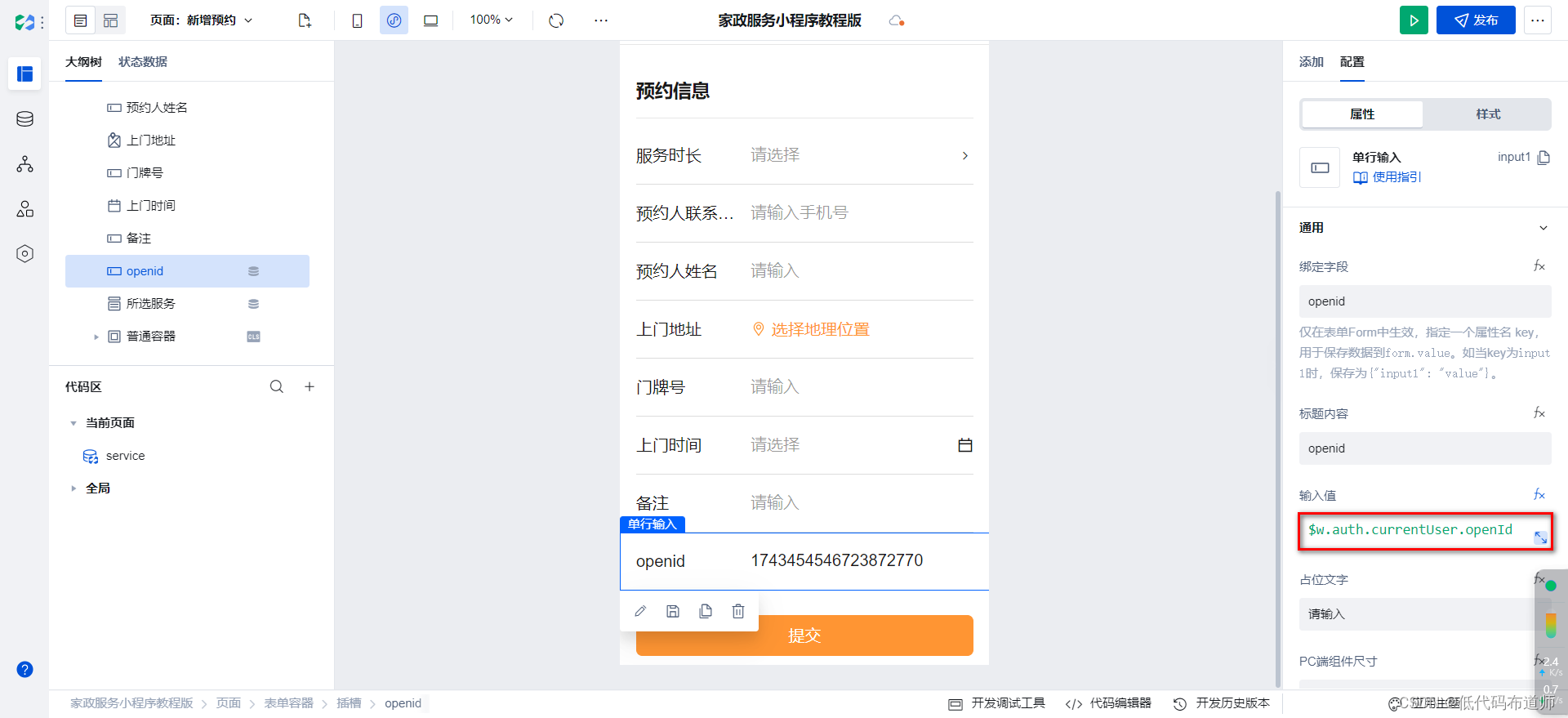The width and height of the screenshot is (1568, 718).
Task: Delete the selected openid component
Action: pos(738,611)
